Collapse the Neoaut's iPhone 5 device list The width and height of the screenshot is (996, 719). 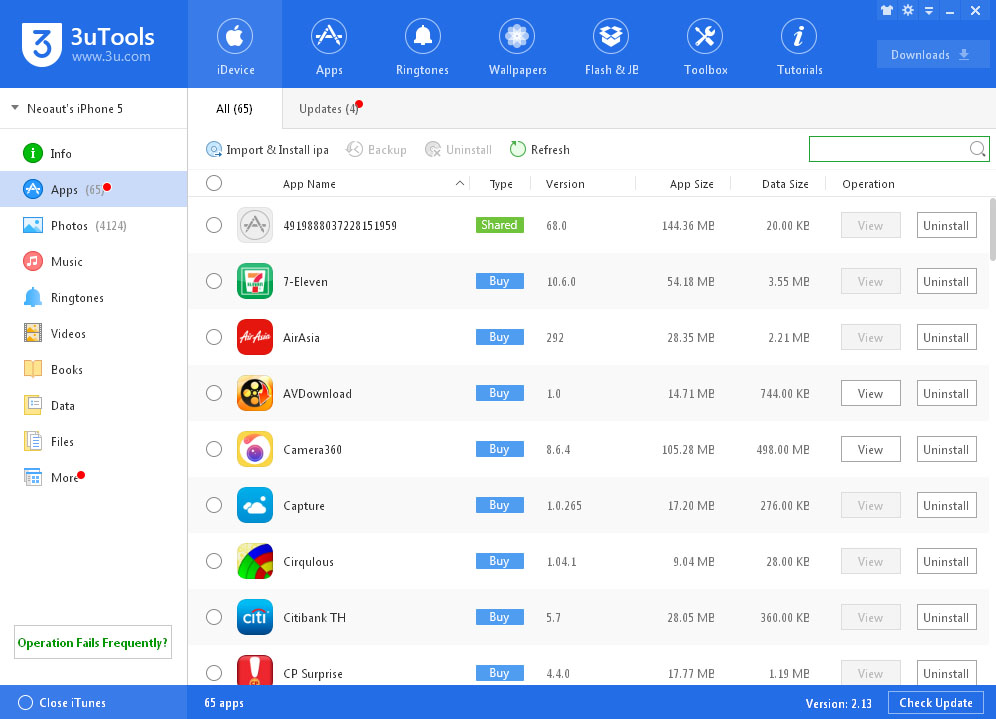(15, 108)
